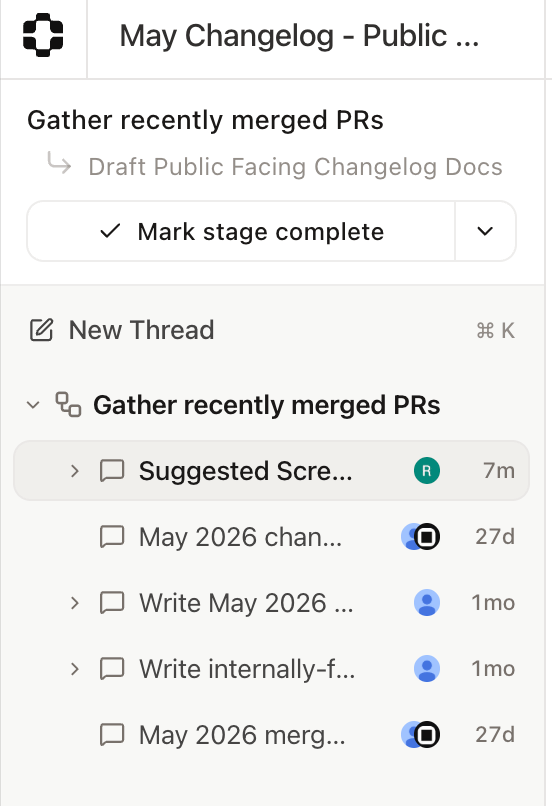Click user avatar on Write internally-f... row
Image resolution: width=552 pixels, height=806 pixels.
427,669
